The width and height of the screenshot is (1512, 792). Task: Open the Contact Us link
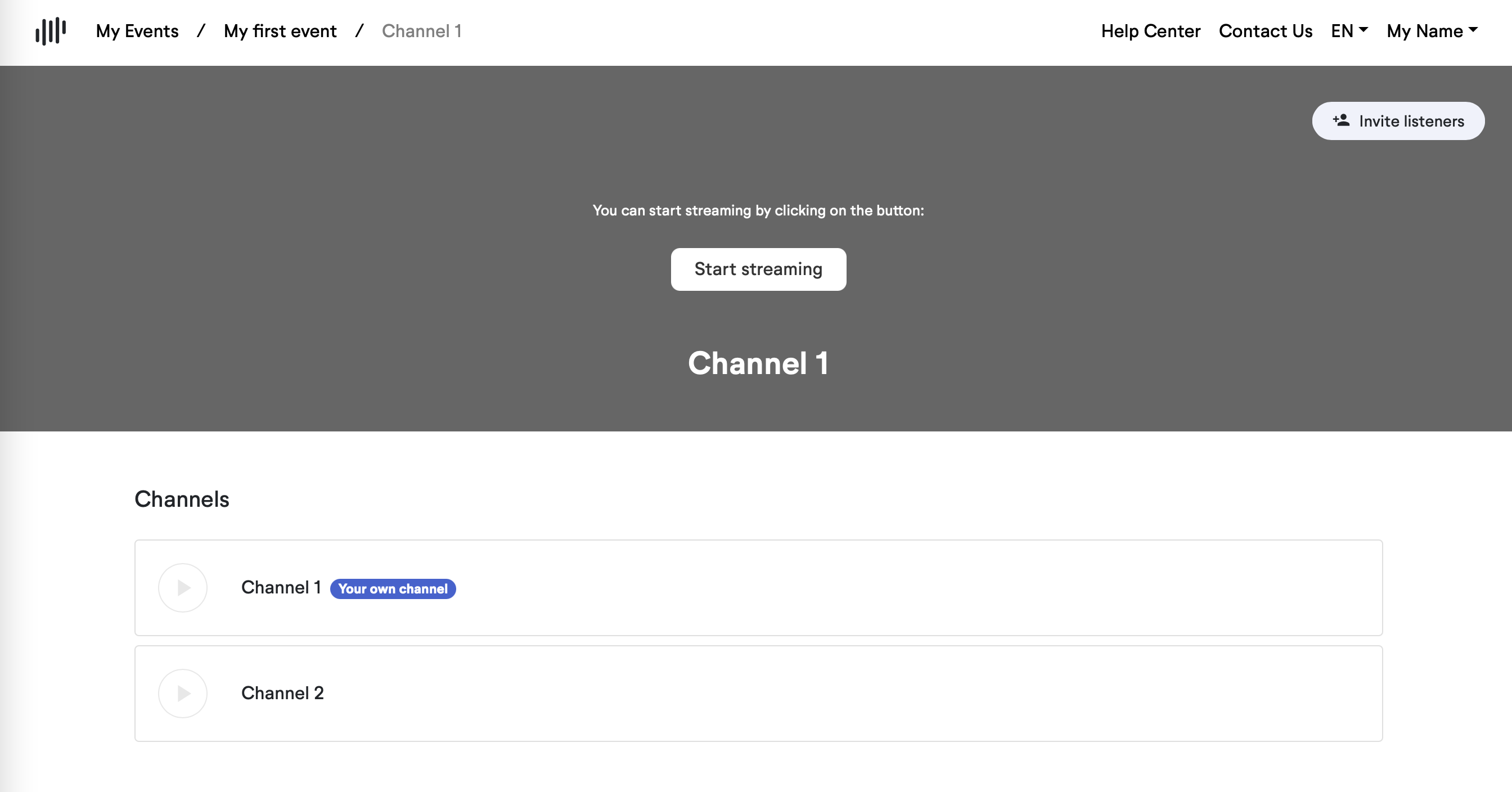(1266, 31)
